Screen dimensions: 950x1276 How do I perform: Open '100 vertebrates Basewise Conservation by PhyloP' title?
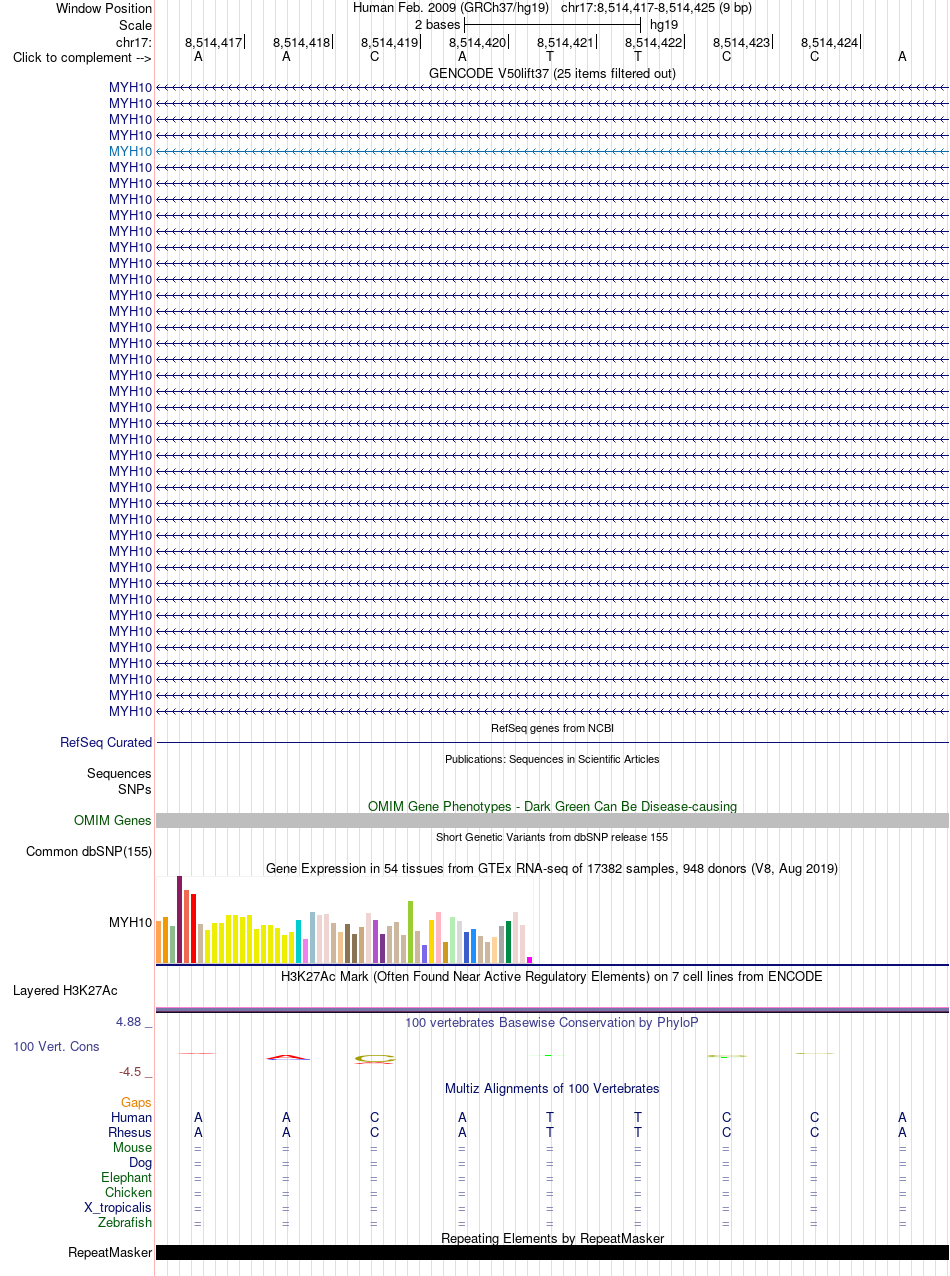[552, 1023]
